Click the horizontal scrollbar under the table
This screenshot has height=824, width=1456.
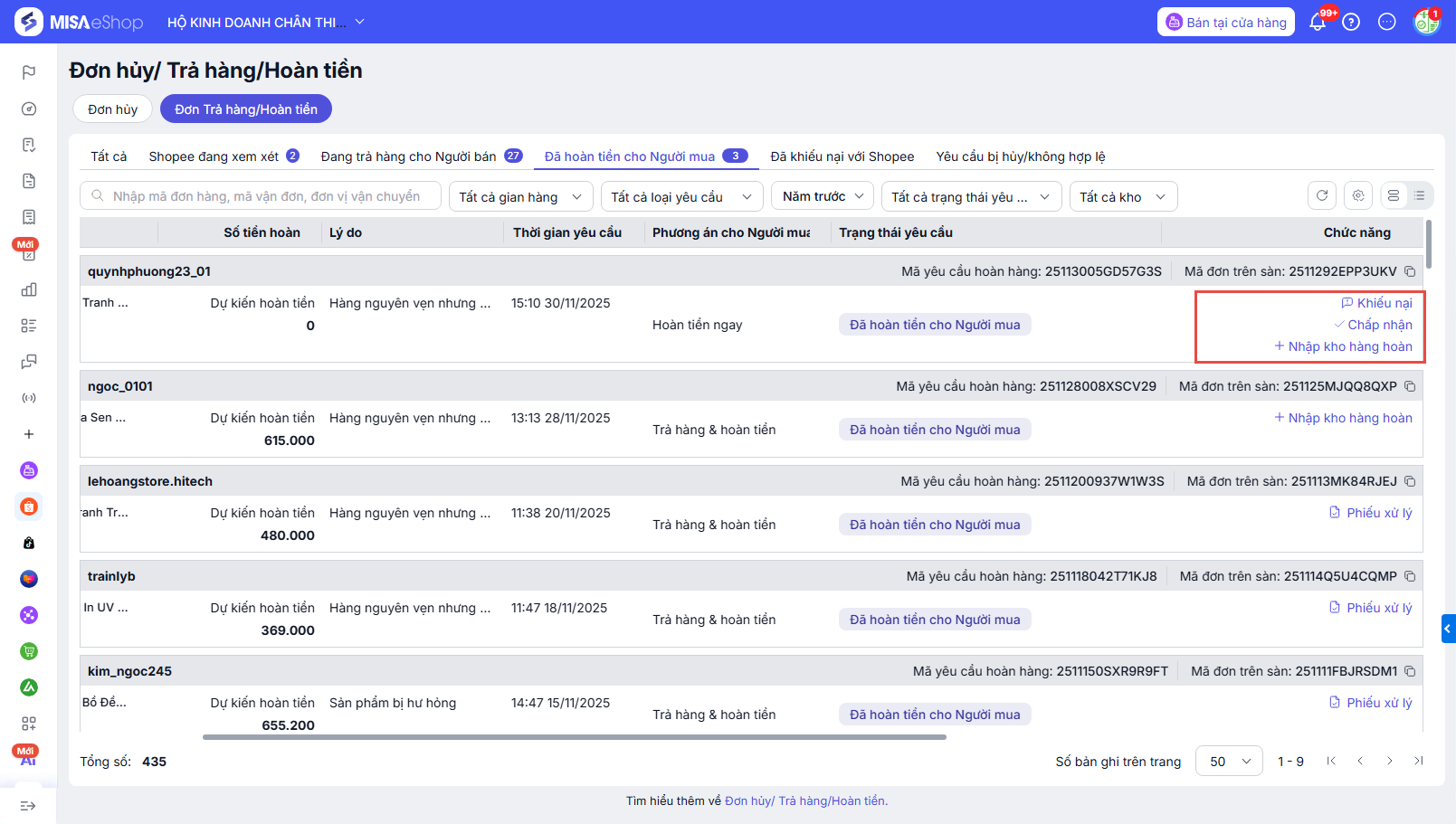click(x=575, y=737)
